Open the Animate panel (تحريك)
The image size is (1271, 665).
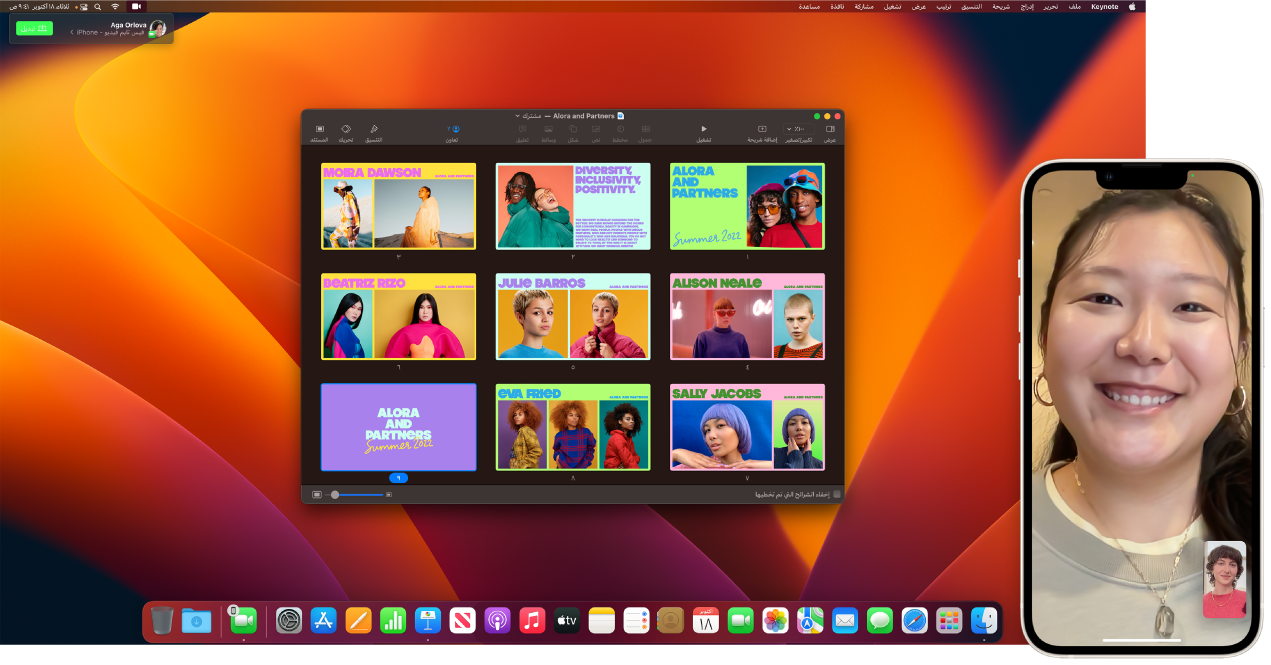[346, 131]
